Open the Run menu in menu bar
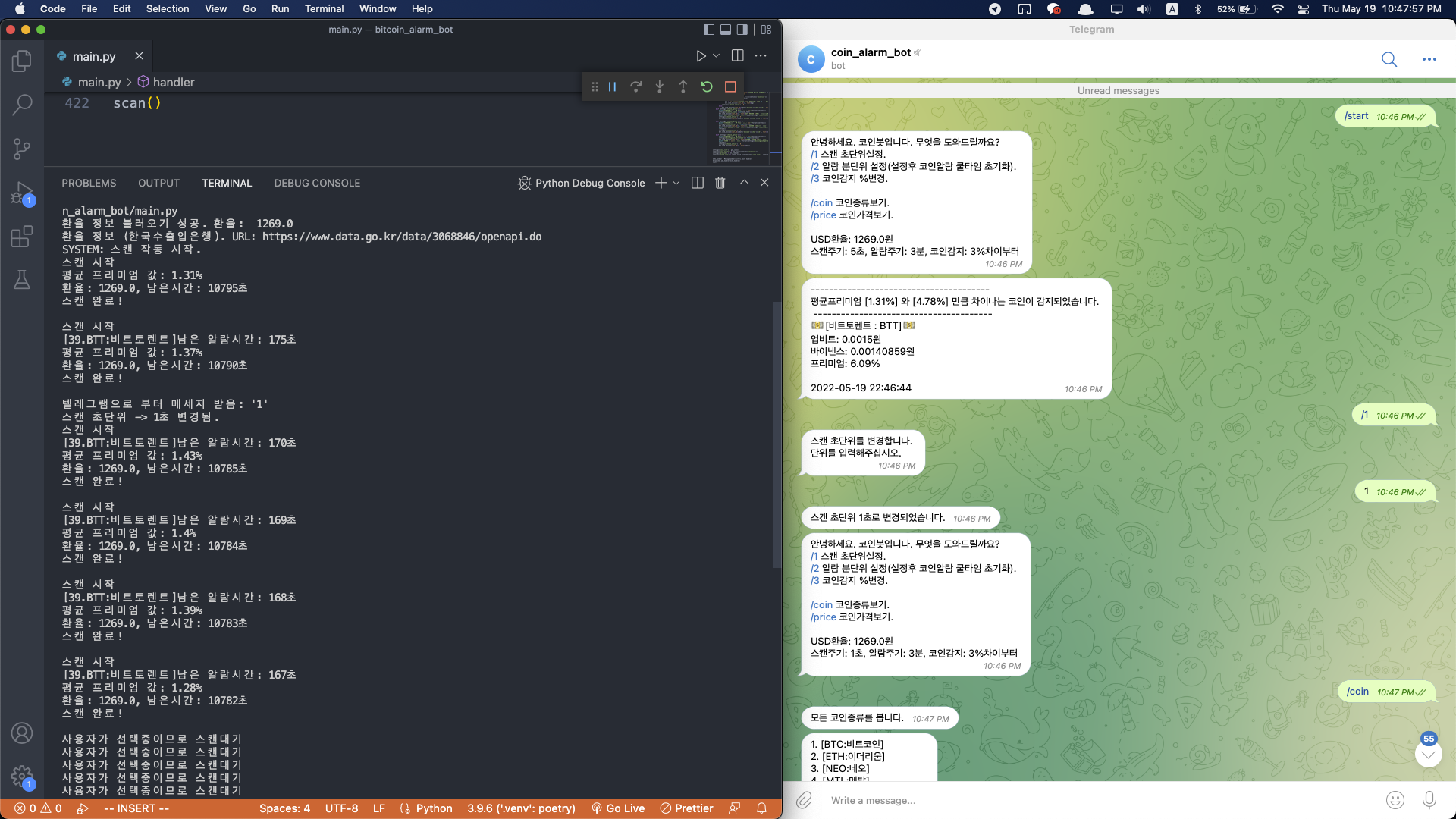 (x=280, y=8)
